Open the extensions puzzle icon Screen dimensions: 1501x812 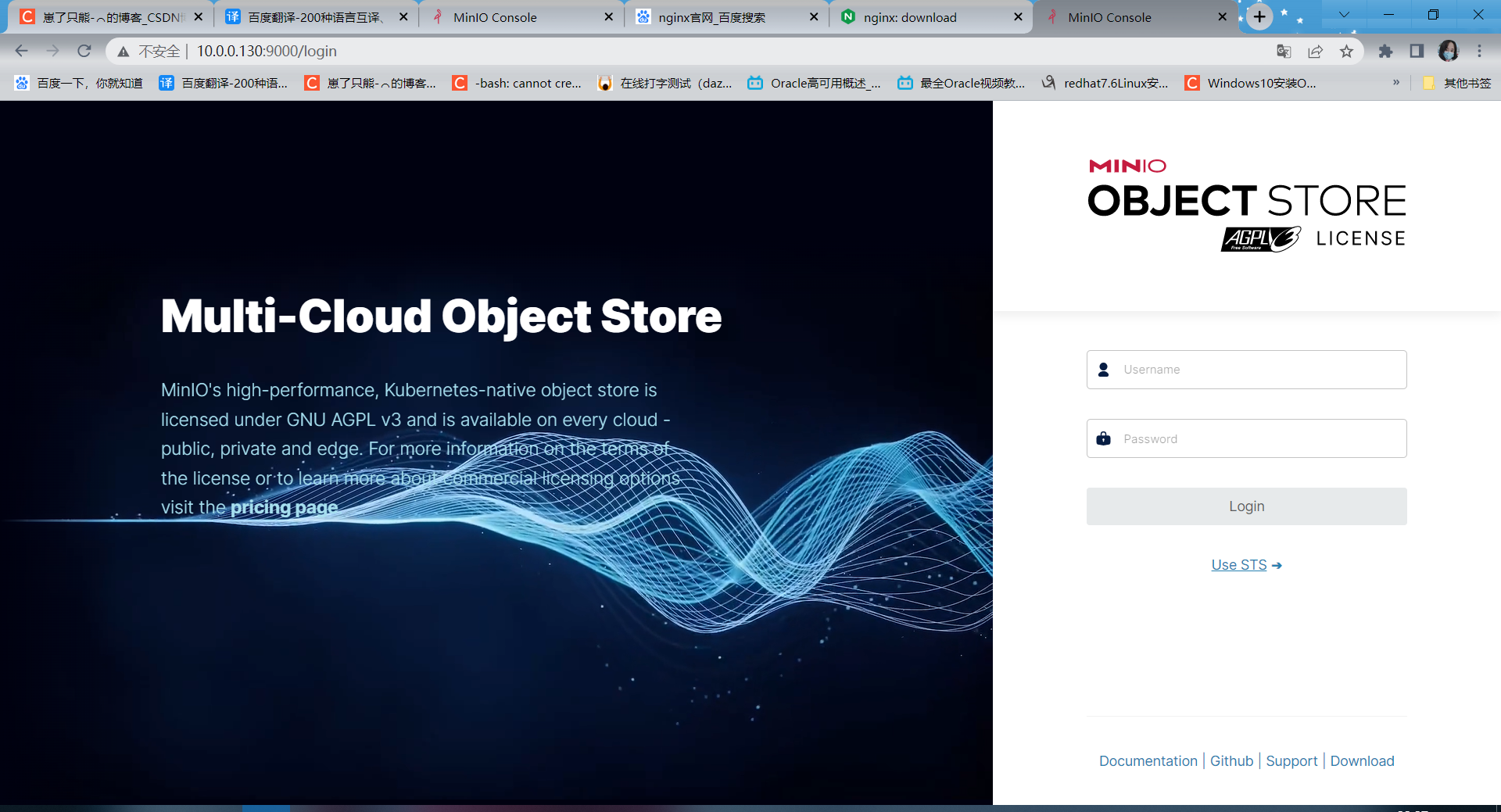(1385, 51)
